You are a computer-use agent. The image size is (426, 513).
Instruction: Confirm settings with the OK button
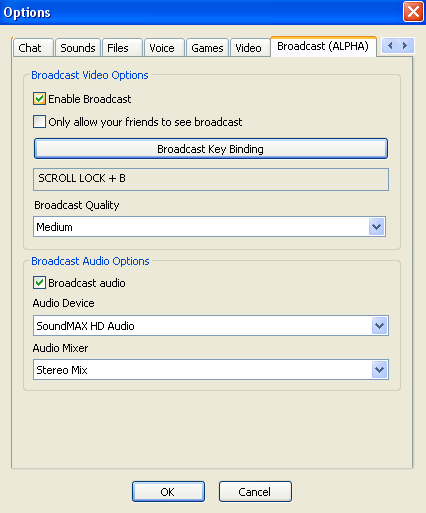[168, 492]
